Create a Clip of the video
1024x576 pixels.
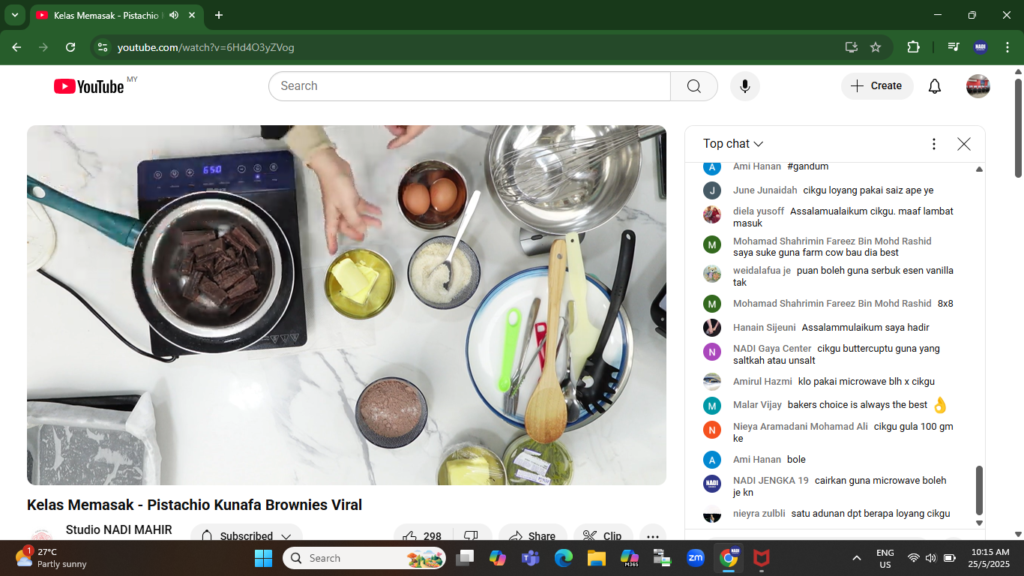(602, 536)
